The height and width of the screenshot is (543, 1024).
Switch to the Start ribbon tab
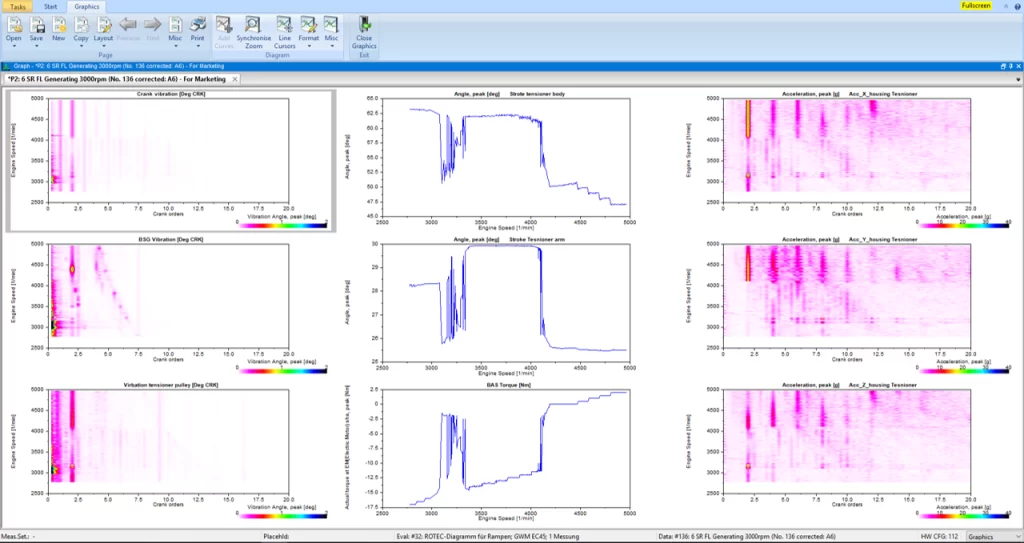51,6
